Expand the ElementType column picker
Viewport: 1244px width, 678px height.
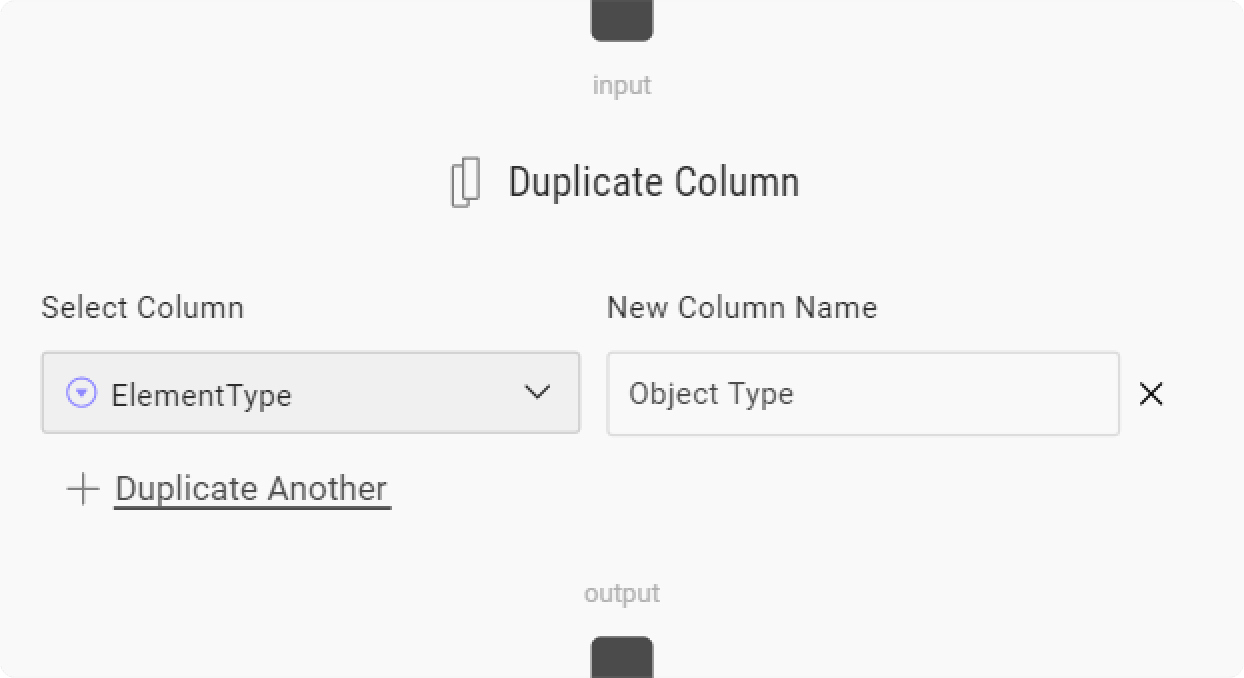(x=311, y=392)
